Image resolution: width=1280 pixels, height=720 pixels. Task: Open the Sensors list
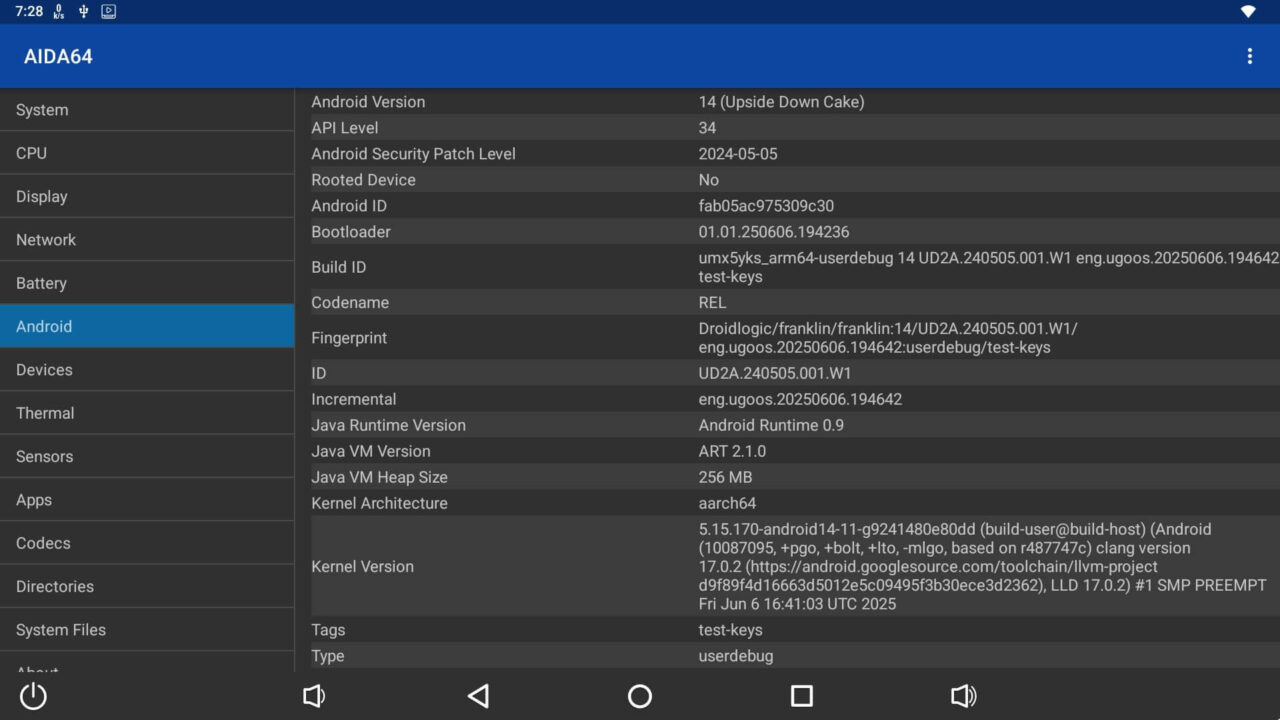[x=147, y=457]
